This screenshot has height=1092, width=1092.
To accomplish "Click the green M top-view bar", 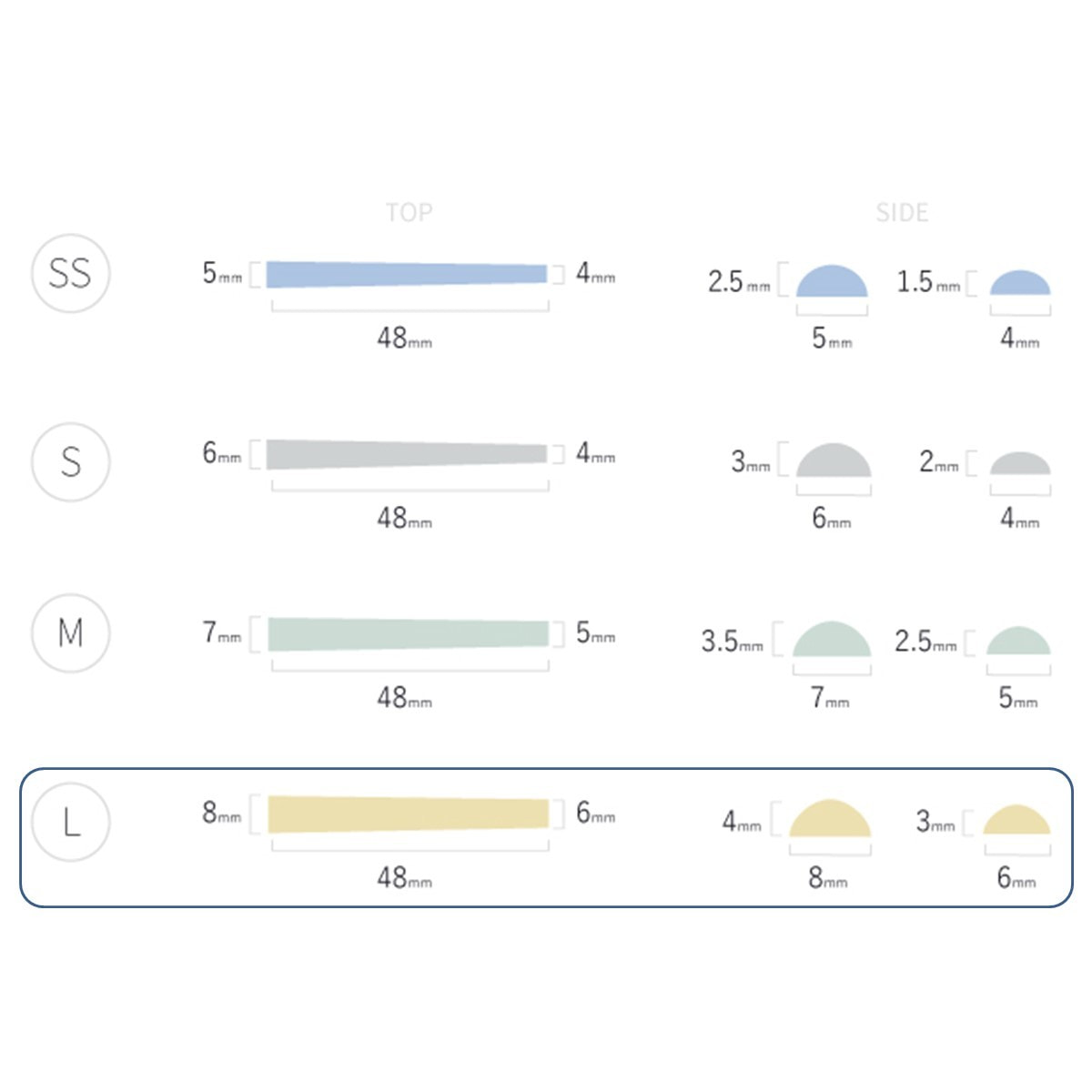I will pyautogui.click(x=409, y=634).
